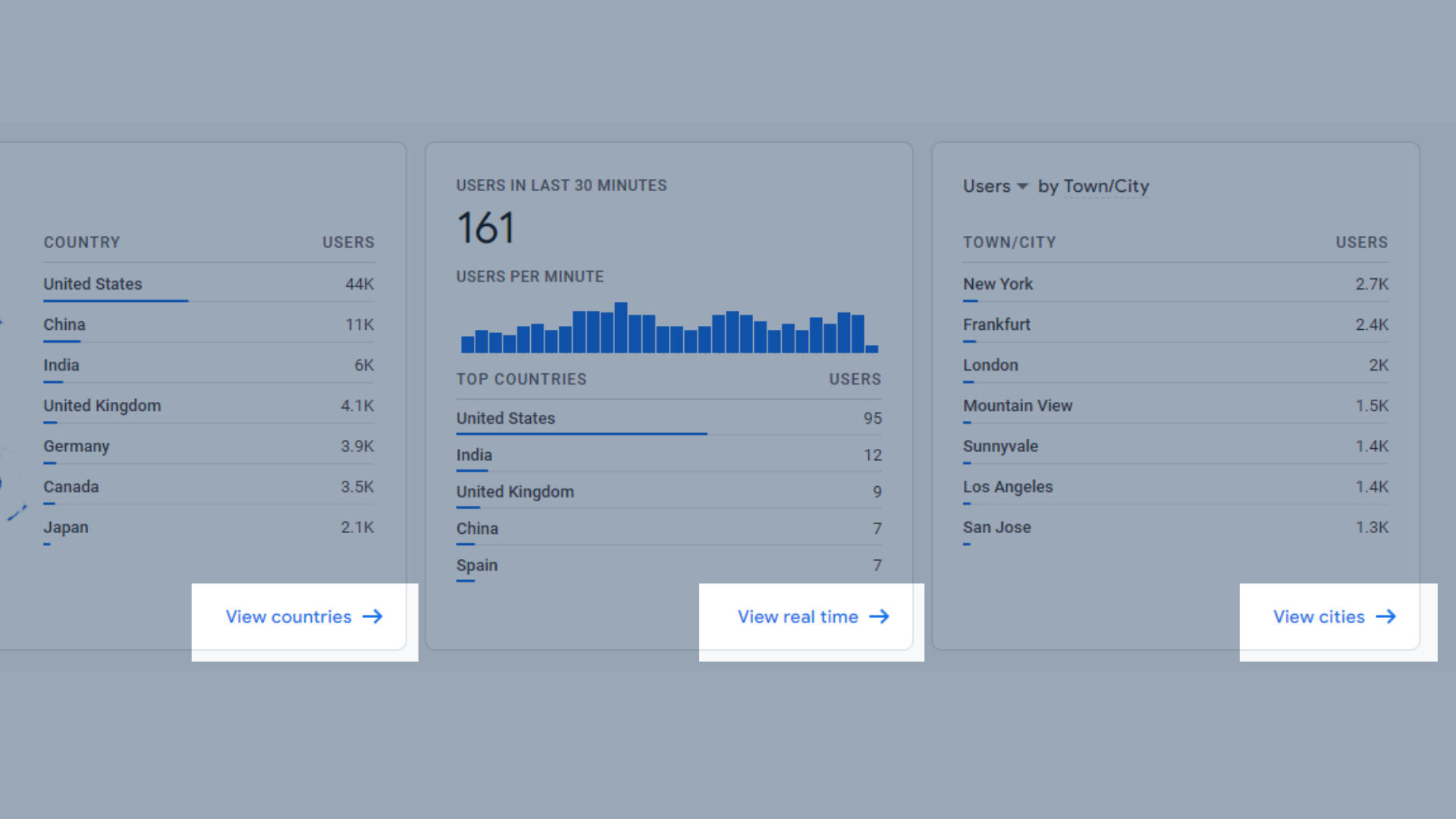The image size is (1456, 819).
Task: Select the Spain row in top countries
Action: click(477, 565)
